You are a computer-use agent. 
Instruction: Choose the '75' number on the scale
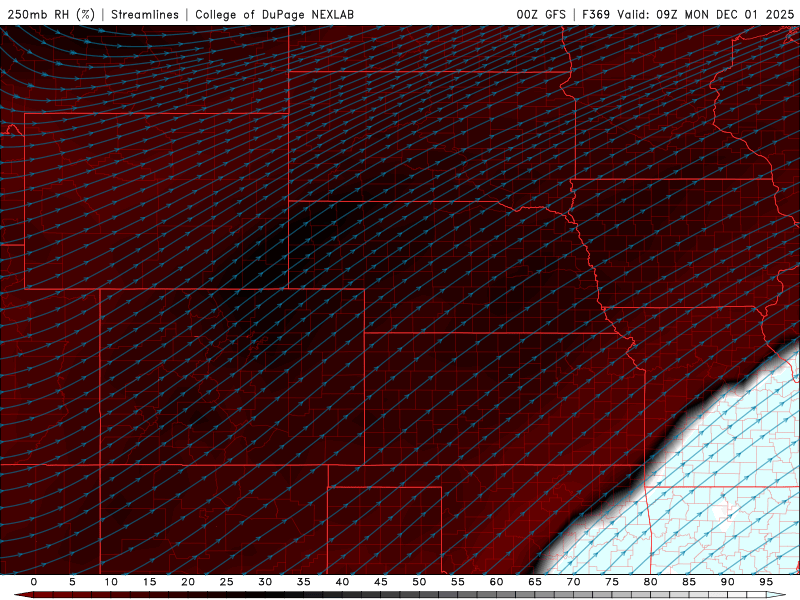pos(612,582)
